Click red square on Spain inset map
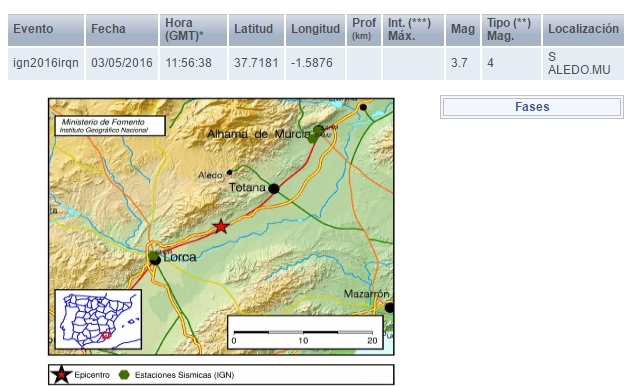The width and height of the screenshot is (640, 386). pyautogui.click(x=106, y=335)
